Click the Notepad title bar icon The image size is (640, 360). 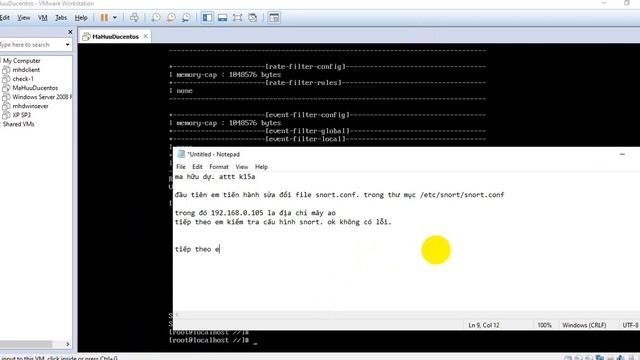click(181, 154)
